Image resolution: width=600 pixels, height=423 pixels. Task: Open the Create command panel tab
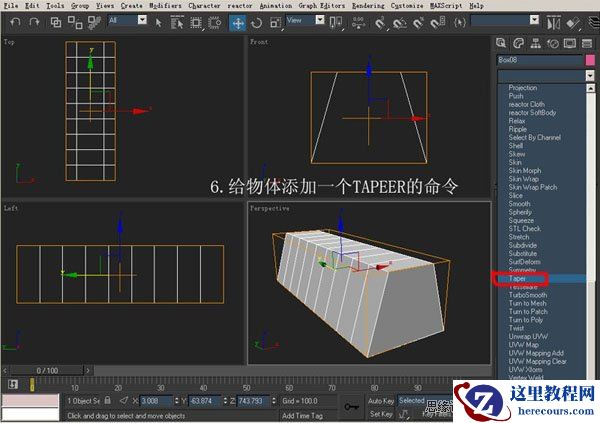tap(501, 43)
